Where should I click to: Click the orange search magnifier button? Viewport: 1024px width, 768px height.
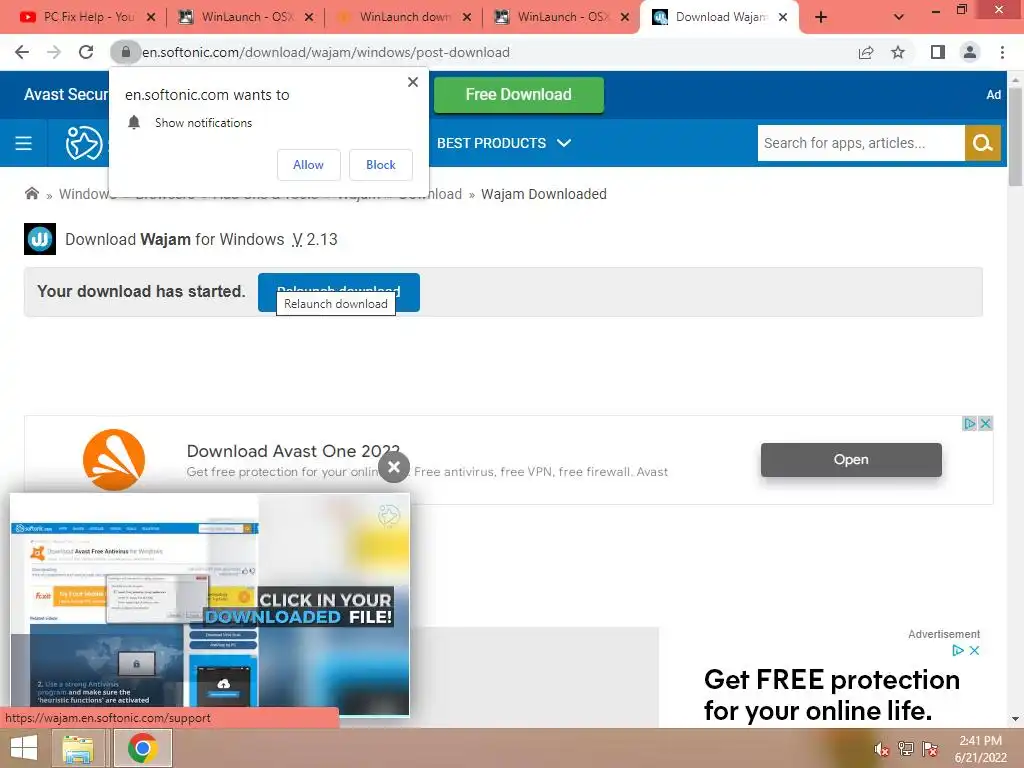click(x=982, y=143)
